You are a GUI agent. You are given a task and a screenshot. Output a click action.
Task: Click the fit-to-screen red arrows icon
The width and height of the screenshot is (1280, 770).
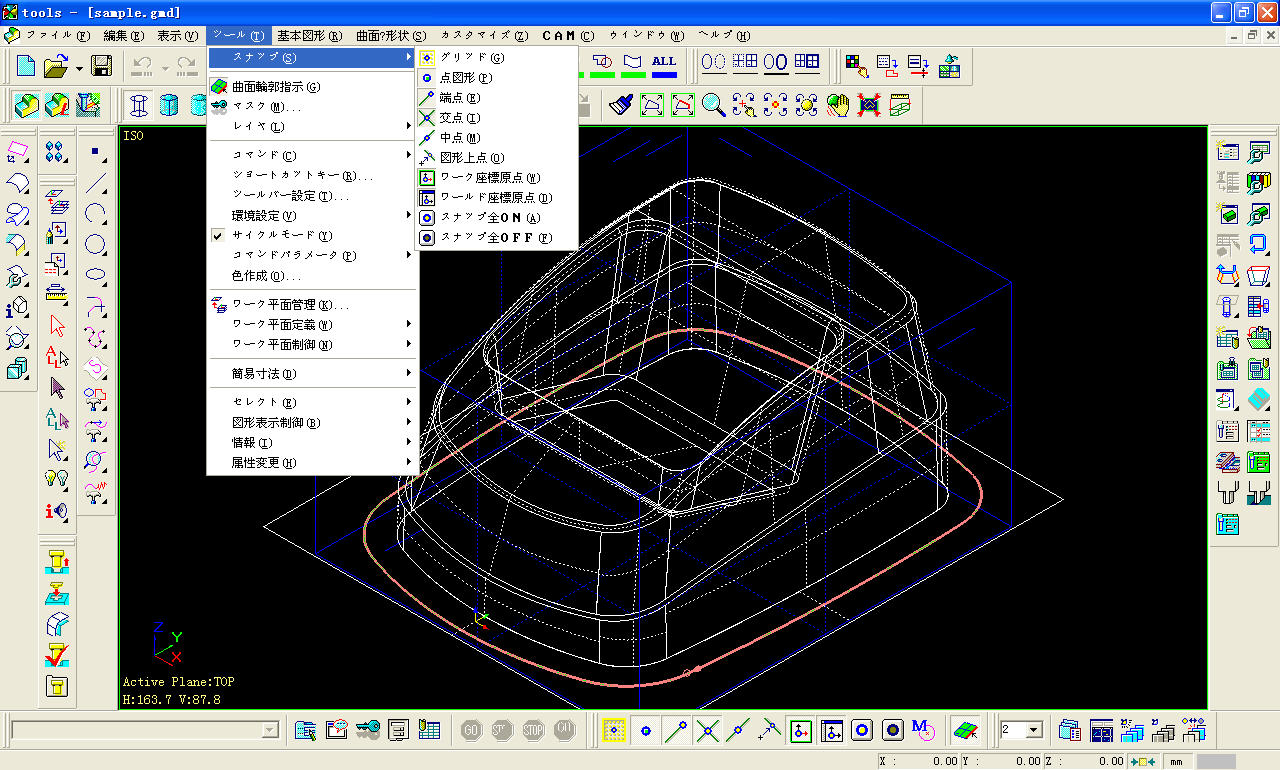(869, 104)
